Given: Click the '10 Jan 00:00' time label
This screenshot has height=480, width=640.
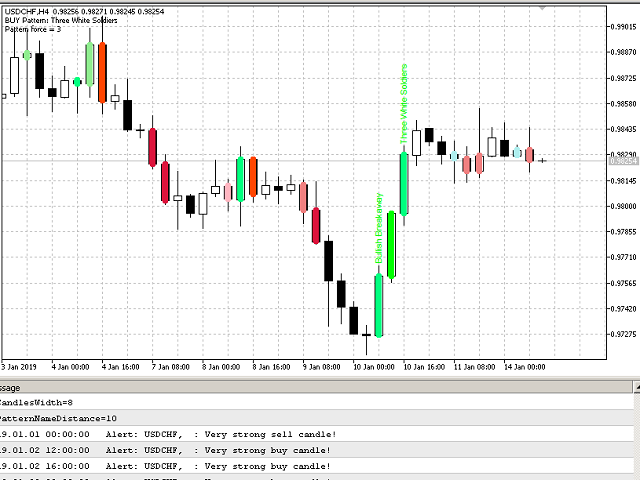Looking at the screenshot, I should [x=374, y=367].
